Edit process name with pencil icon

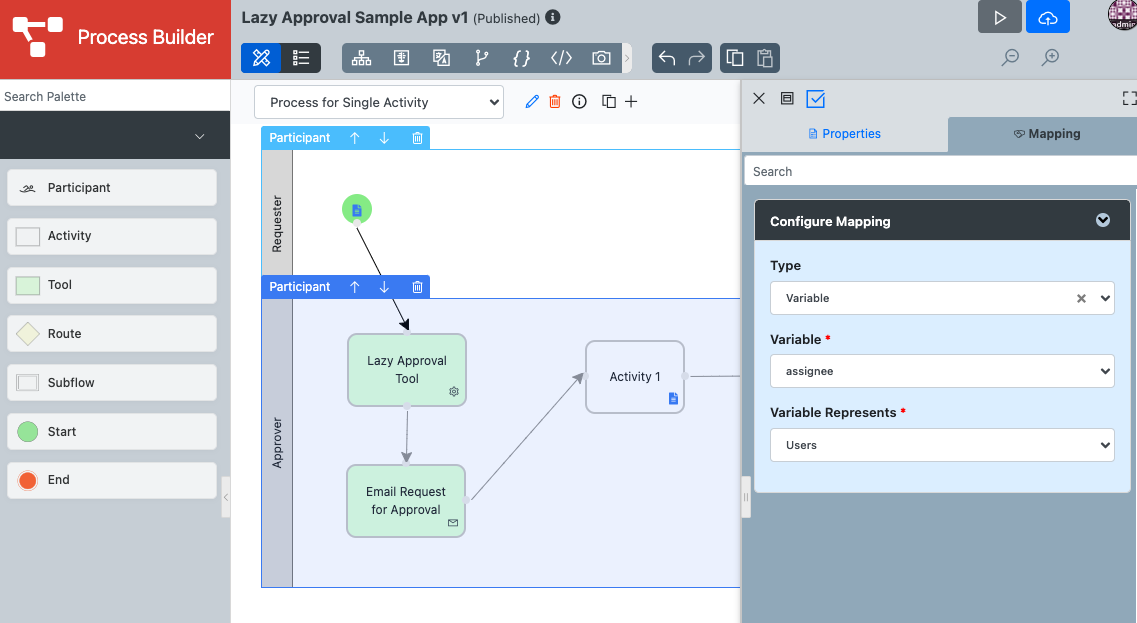[x=532, y=102]
